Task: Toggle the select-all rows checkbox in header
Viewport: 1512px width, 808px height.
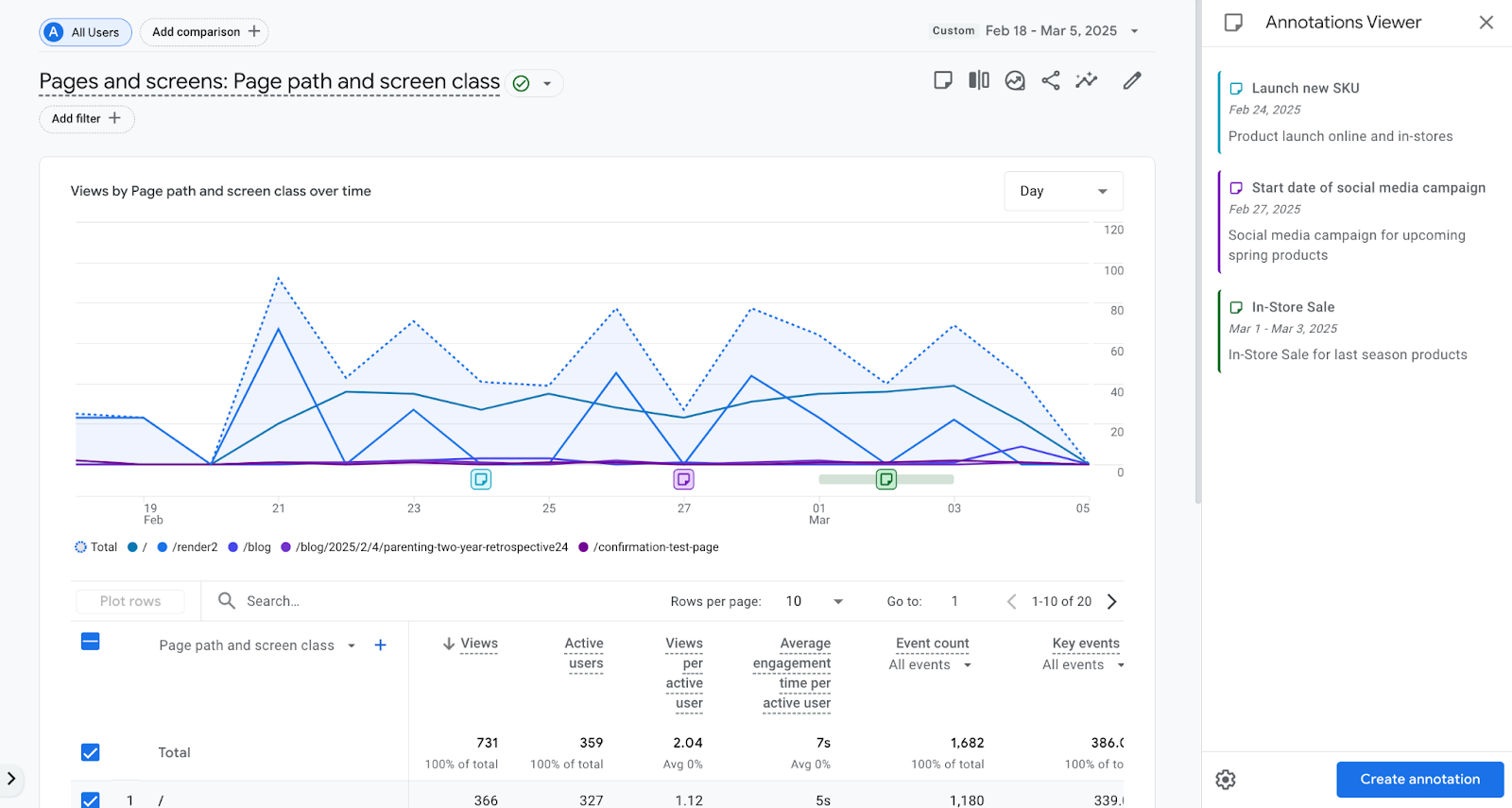Action: click(x=91, y=642)
